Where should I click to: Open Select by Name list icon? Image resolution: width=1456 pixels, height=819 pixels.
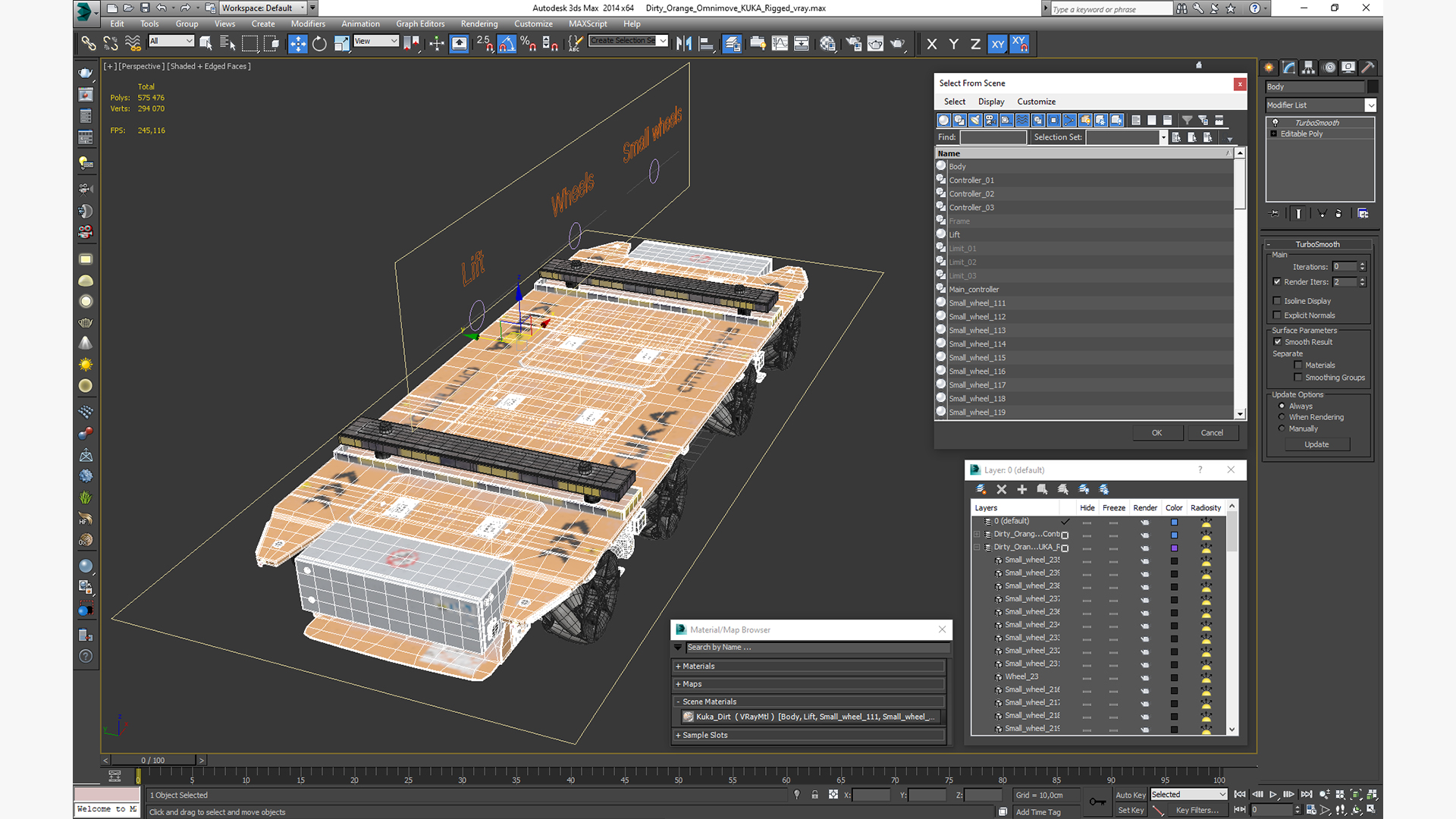[227, 44]
